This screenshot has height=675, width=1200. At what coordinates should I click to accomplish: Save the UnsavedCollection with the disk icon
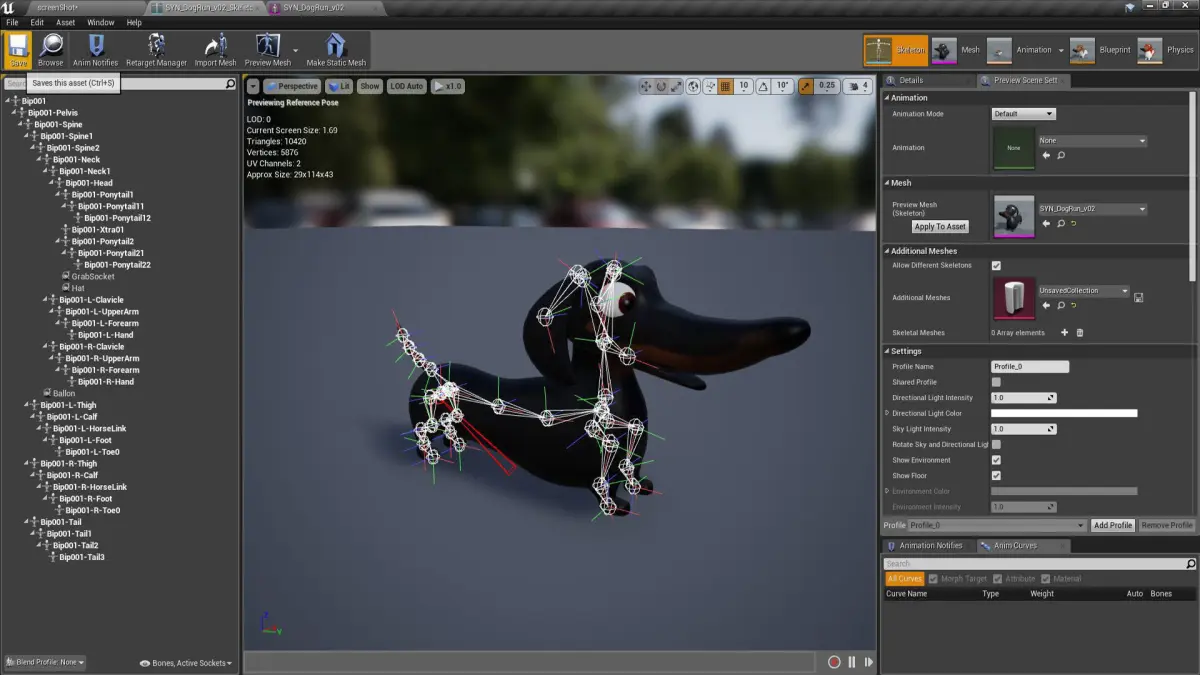pyautogui.click(x=1139, y=298)
